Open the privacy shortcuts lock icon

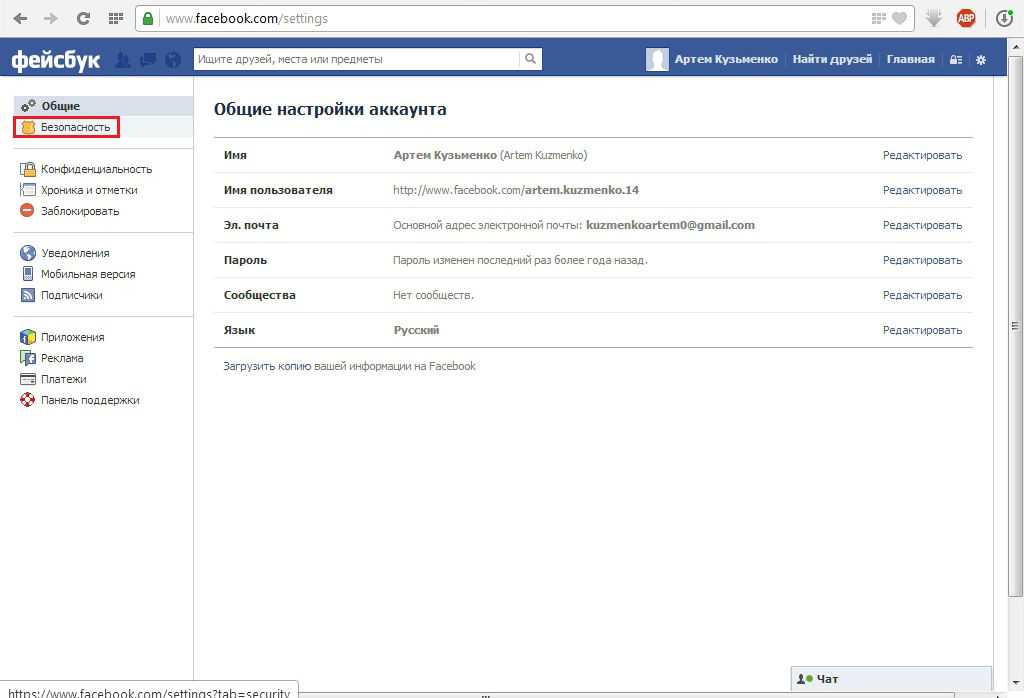(955, 59)
